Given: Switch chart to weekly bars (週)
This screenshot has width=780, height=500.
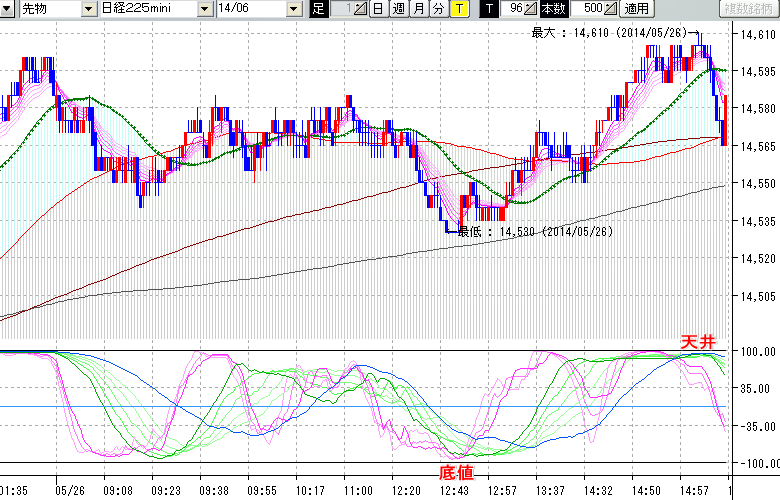Looking at the screenshot, I should pyautogui.click(x=398, y=9).
